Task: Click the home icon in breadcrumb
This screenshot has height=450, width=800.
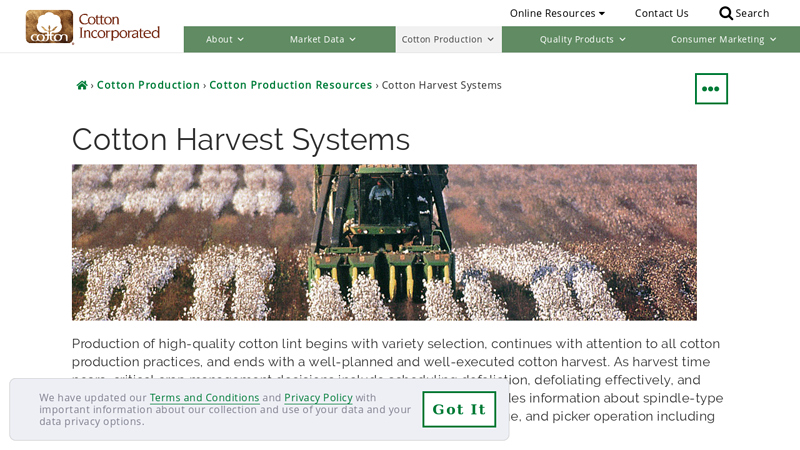Action: (82, 85)
